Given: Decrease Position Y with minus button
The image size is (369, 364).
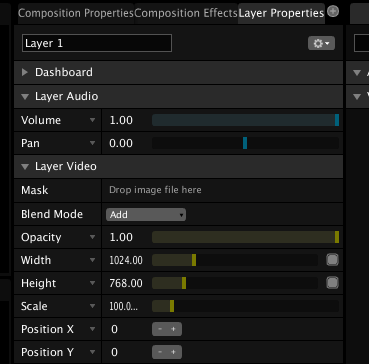Looking at the screenshot, I should [160, 352].
